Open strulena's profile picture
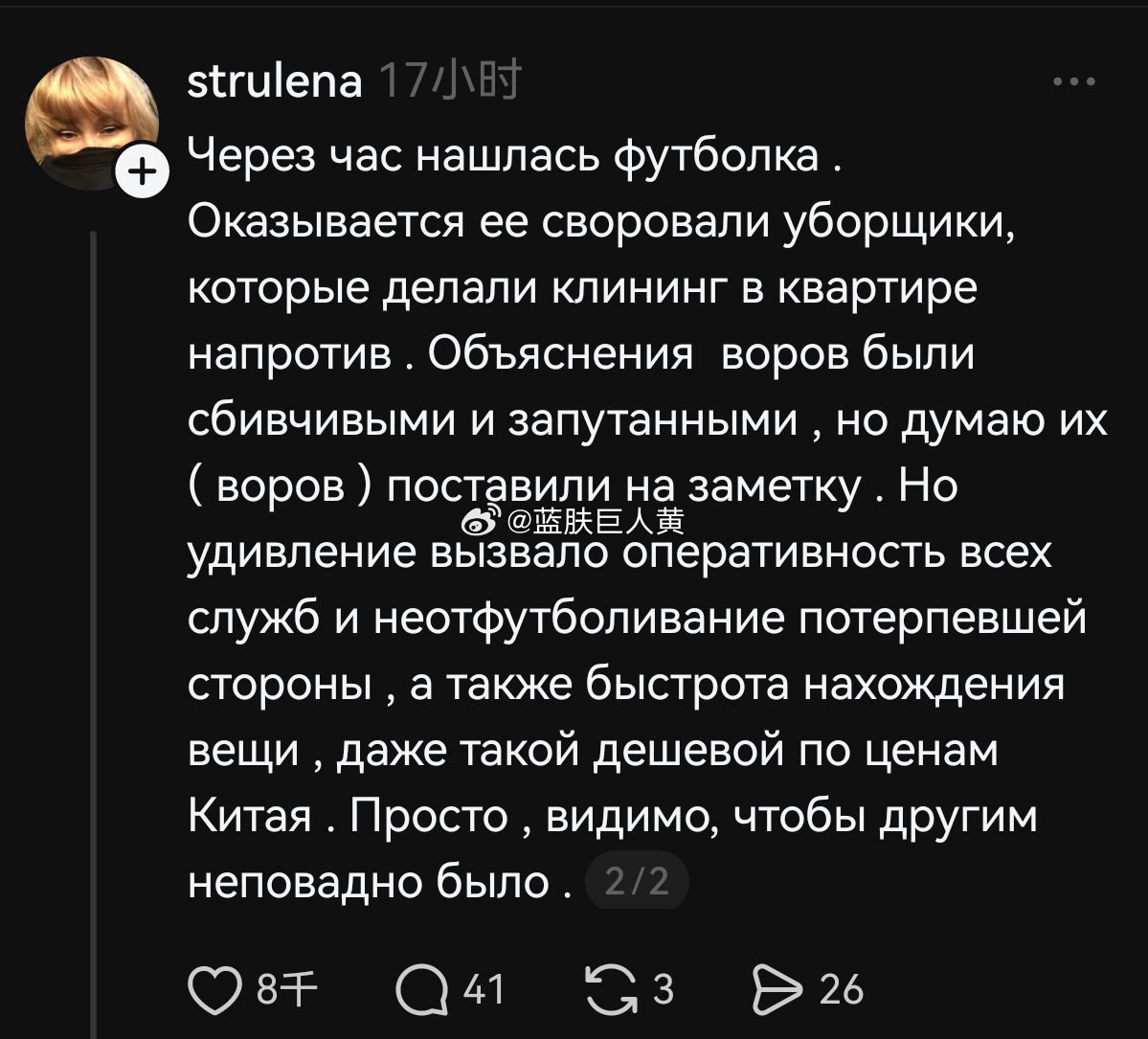 pos(91,123)
